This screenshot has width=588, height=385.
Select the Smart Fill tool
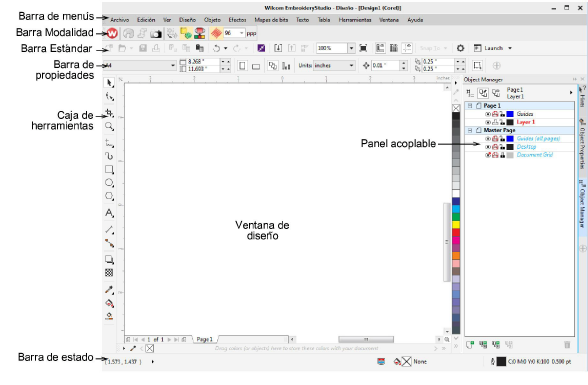[x=109, y=316]
